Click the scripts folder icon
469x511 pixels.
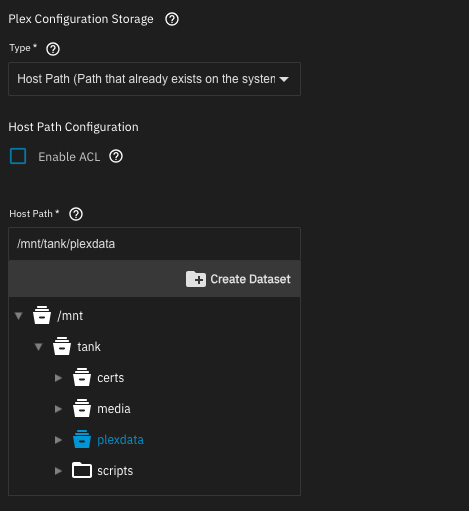click(82, 470)
